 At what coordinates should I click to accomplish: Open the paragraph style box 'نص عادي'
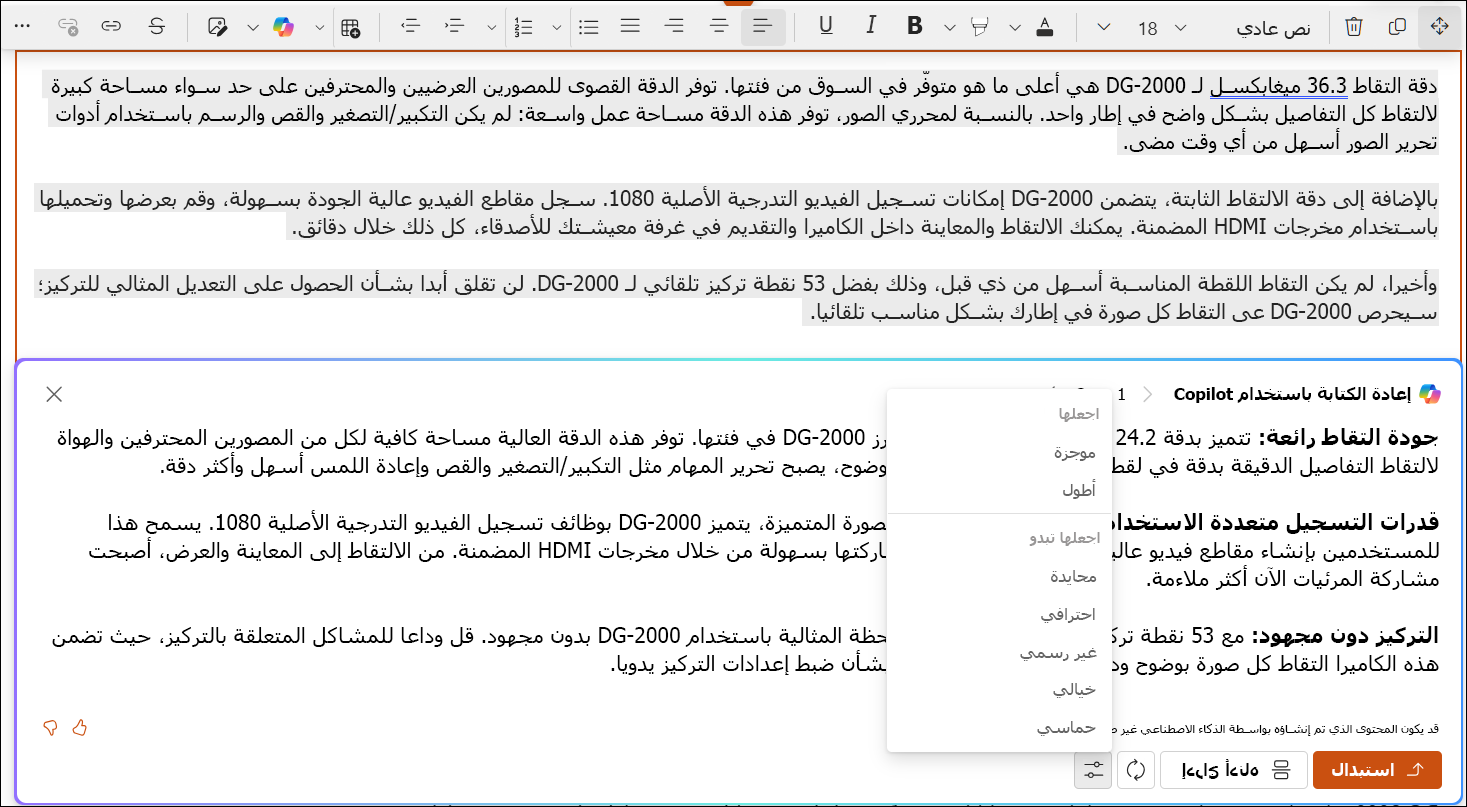coord(1272,28)
